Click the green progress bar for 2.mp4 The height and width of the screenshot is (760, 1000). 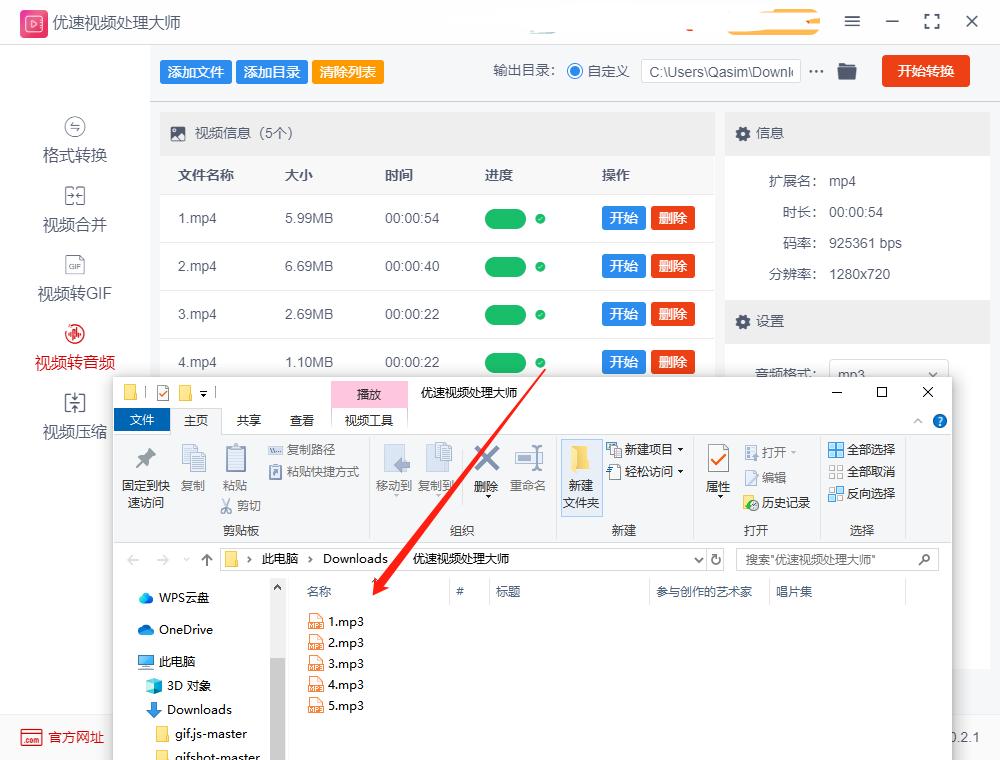click(x=505, y=266)
